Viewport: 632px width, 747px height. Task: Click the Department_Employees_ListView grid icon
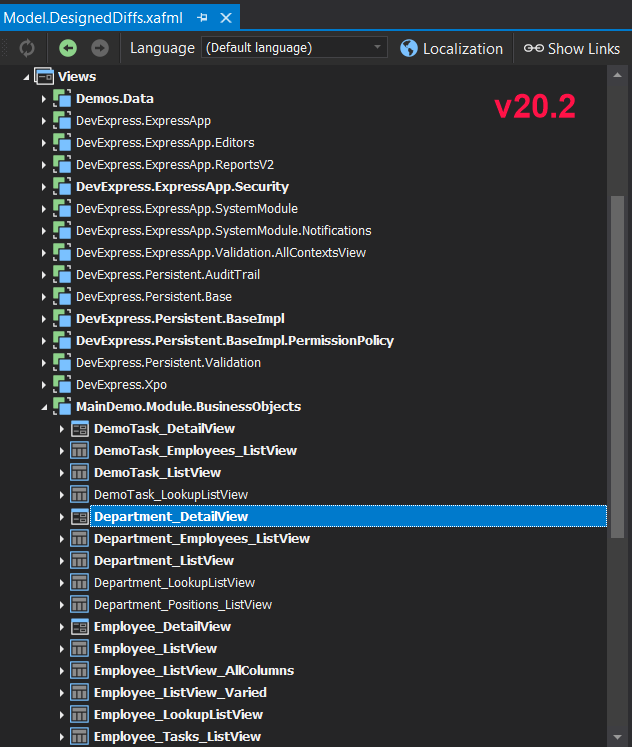pyautogui.click(x=80, y=539)
